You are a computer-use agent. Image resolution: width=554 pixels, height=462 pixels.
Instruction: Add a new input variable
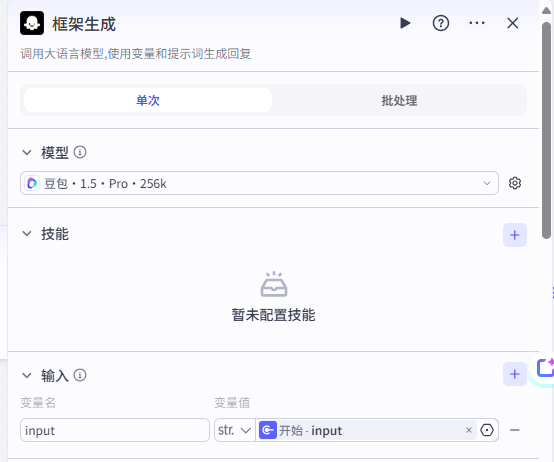click(x=515, y=374)
